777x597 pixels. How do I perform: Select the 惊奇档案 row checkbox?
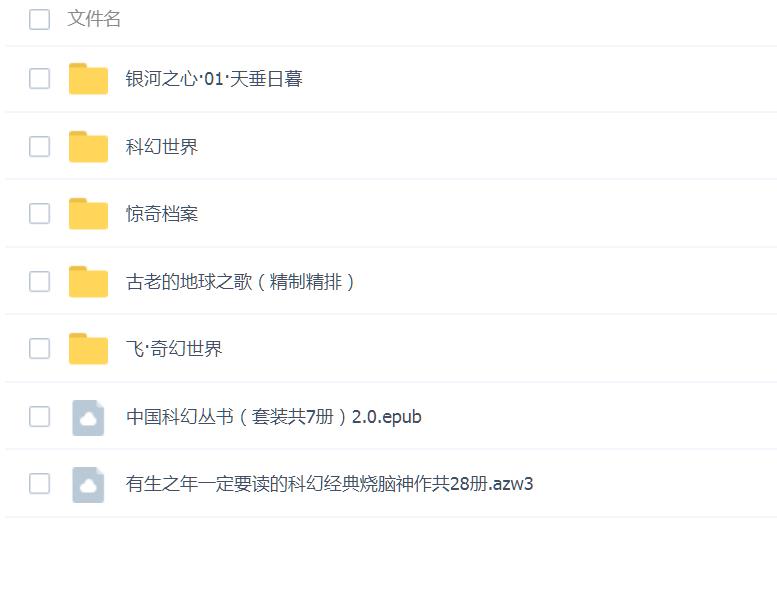[40, 214]
